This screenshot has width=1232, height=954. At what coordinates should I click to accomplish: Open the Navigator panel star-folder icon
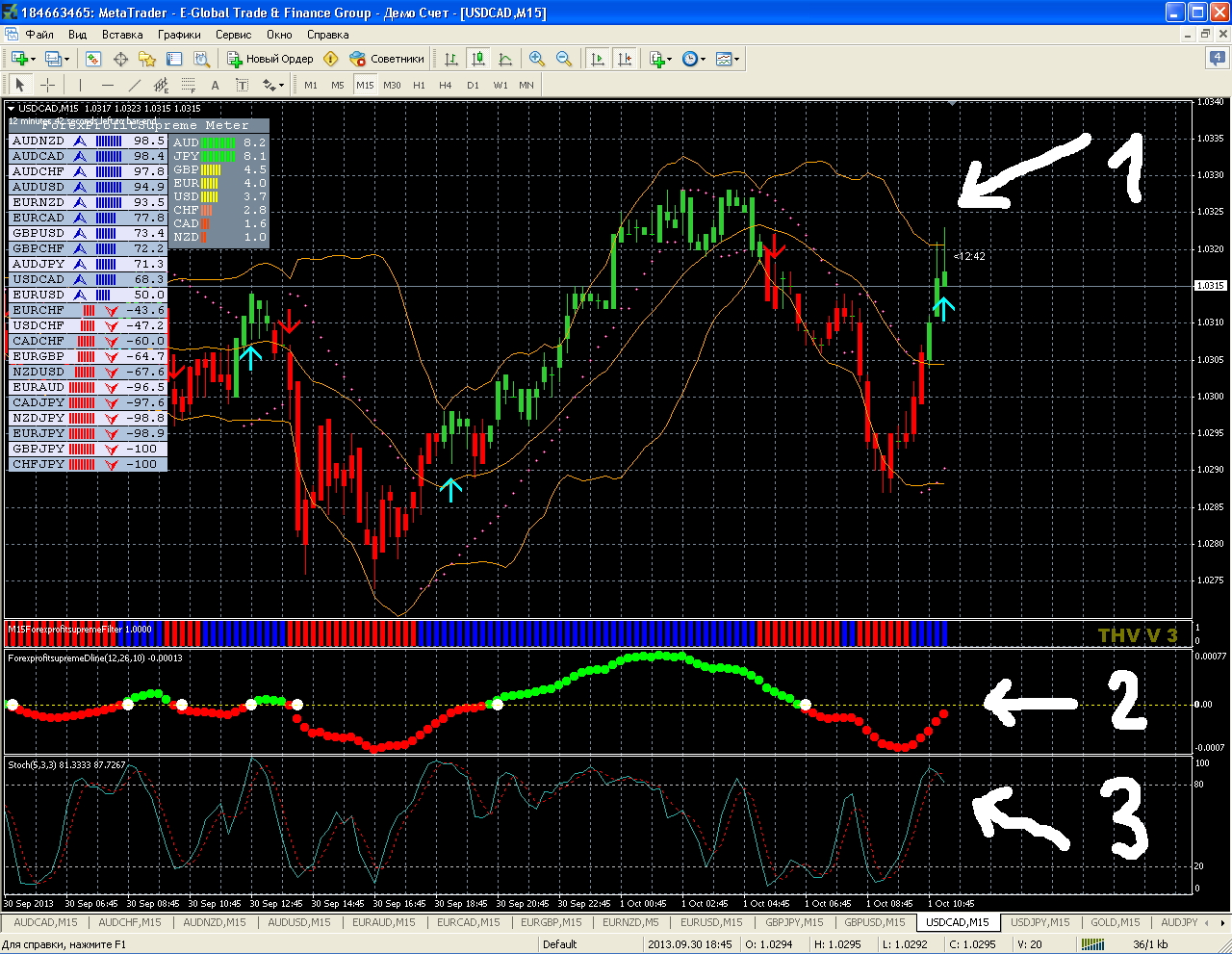[147, 59]
